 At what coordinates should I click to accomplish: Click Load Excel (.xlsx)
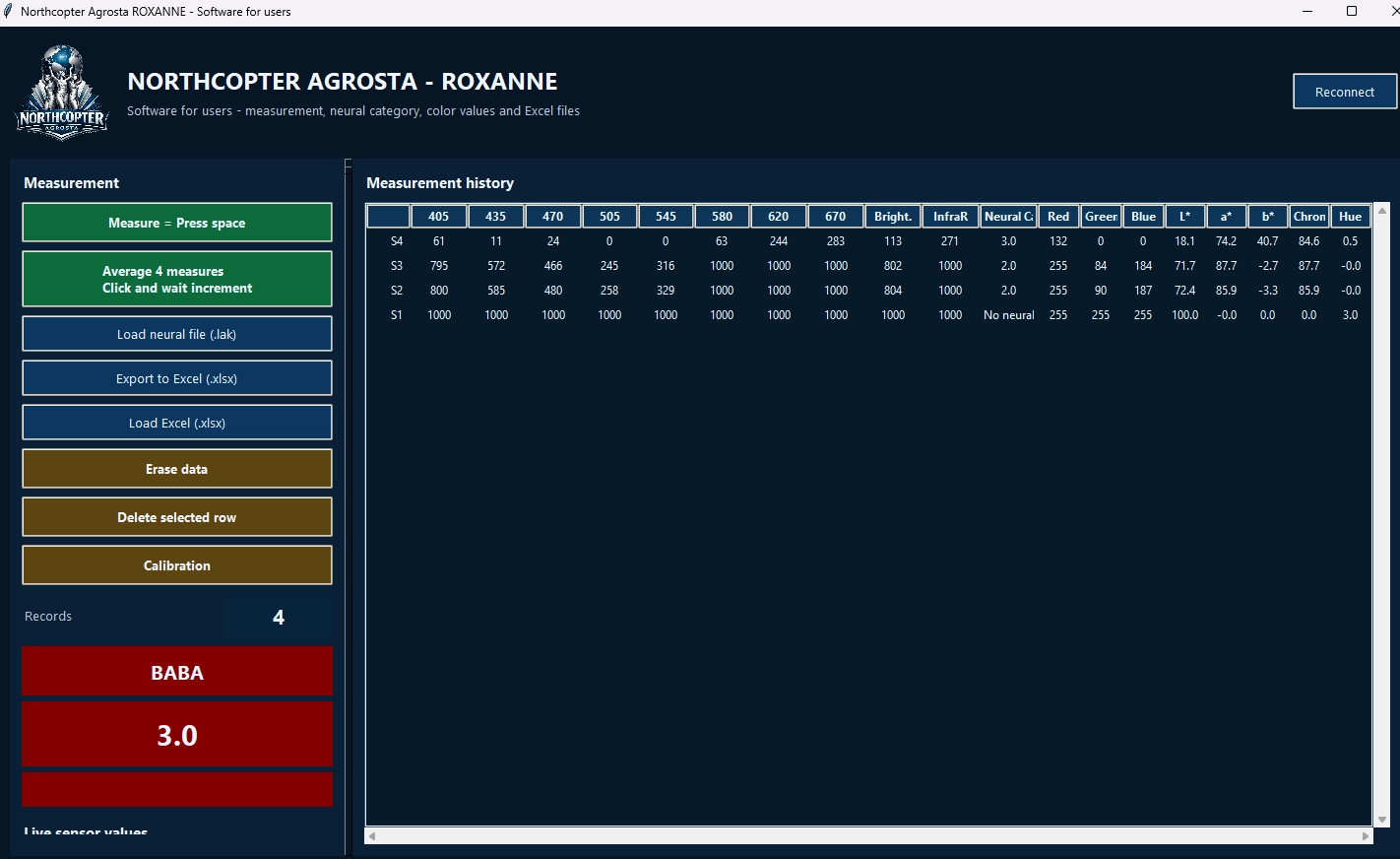(177, 423)
